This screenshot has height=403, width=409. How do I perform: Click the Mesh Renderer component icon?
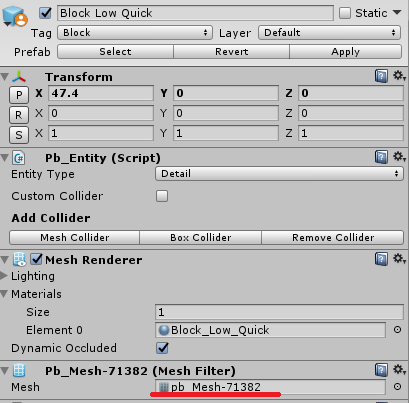click(x=19, y=259)
